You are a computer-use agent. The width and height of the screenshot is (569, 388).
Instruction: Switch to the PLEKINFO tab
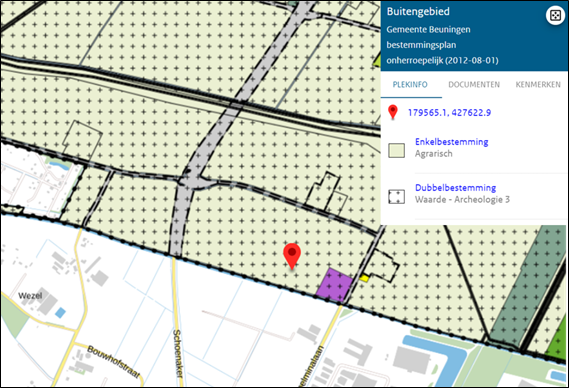click(410, 85)
